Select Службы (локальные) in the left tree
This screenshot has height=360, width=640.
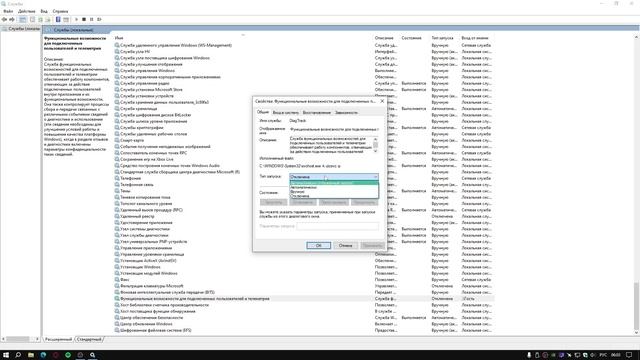(21, 29)
